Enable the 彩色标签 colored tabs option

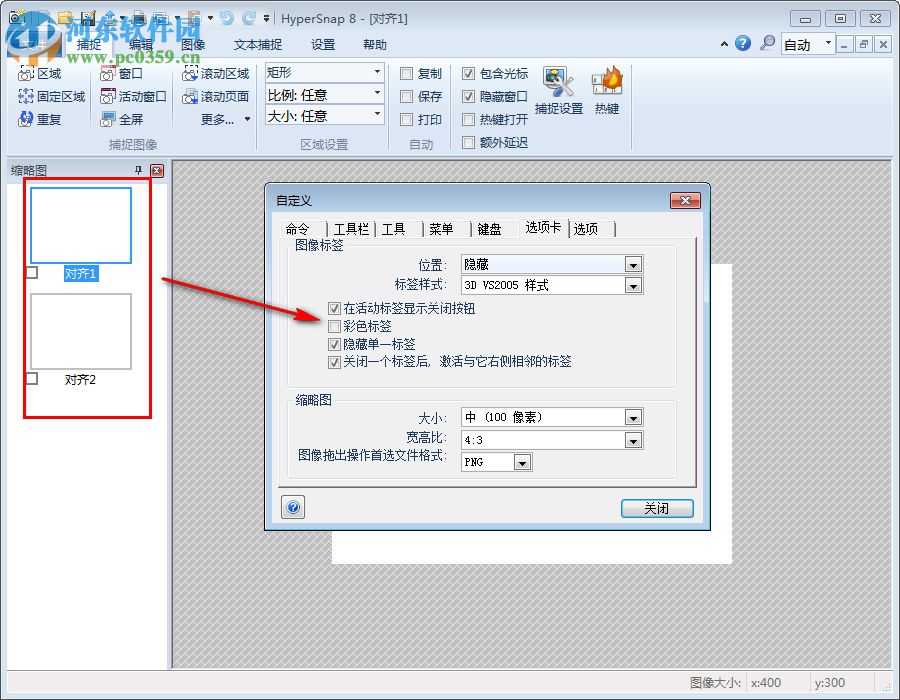pyautogui.click(x=334, y=327)
